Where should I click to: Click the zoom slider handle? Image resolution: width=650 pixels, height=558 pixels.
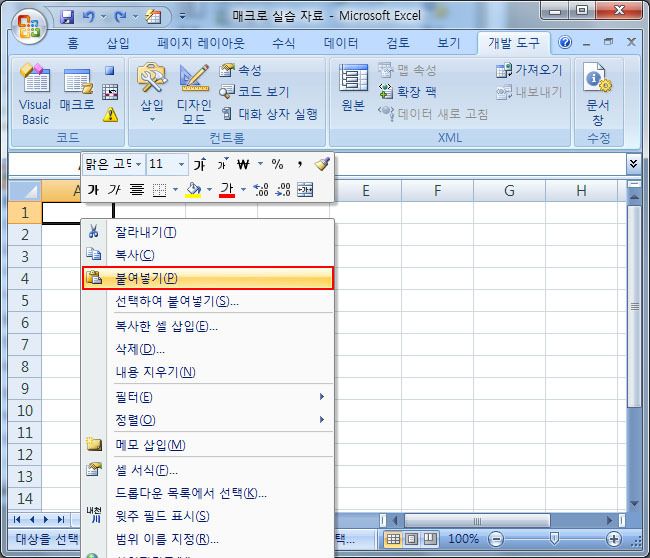click(x=554, y=539)
